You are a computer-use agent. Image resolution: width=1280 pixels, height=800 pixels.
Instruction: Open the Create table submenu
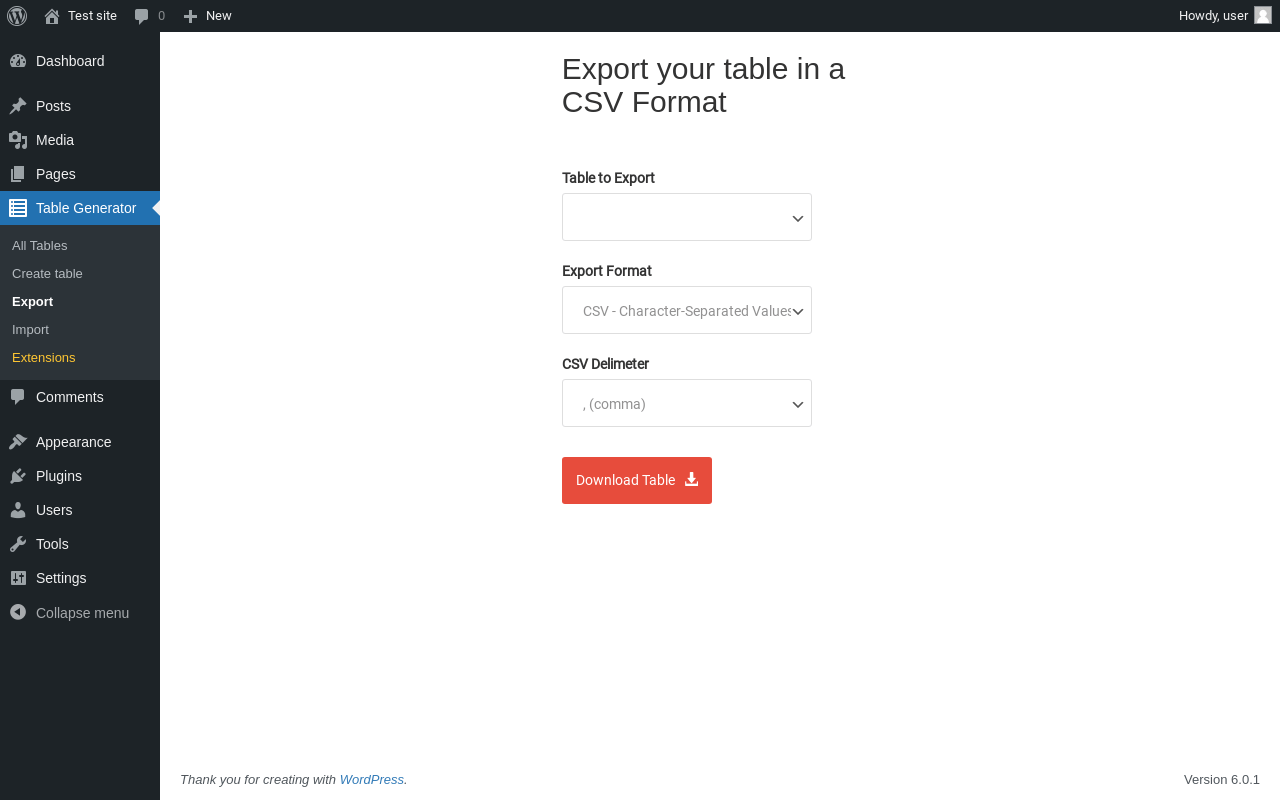[47, 274]
